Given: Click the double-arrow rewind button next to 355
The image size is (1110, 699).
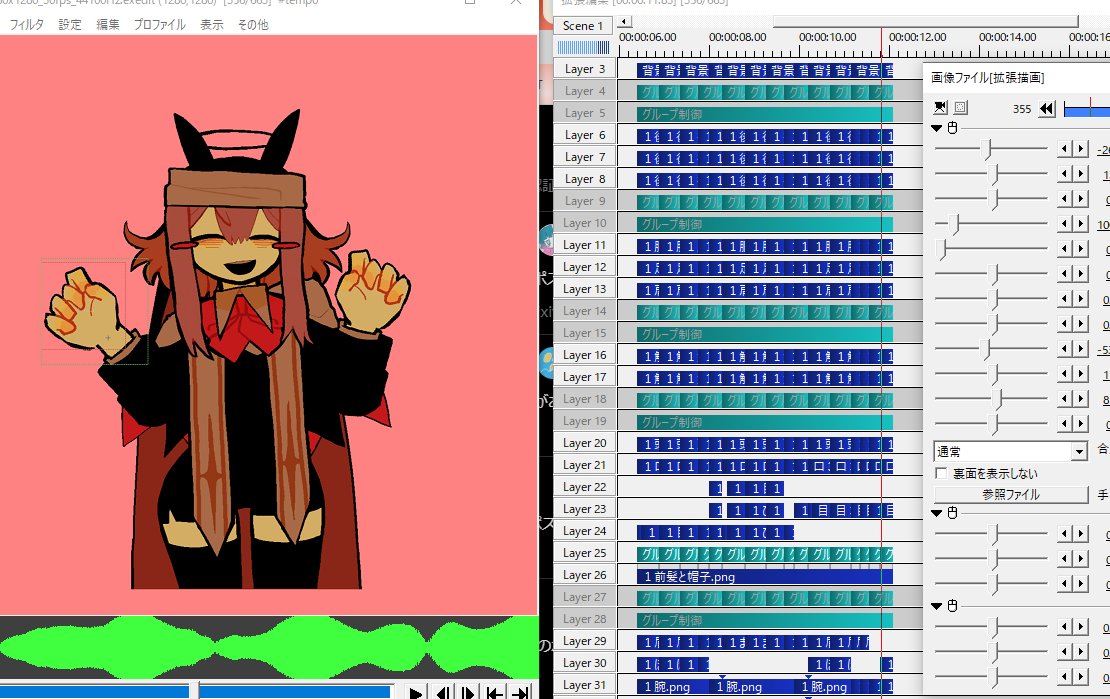Looking at the screenshot, I should [1047, 109].
